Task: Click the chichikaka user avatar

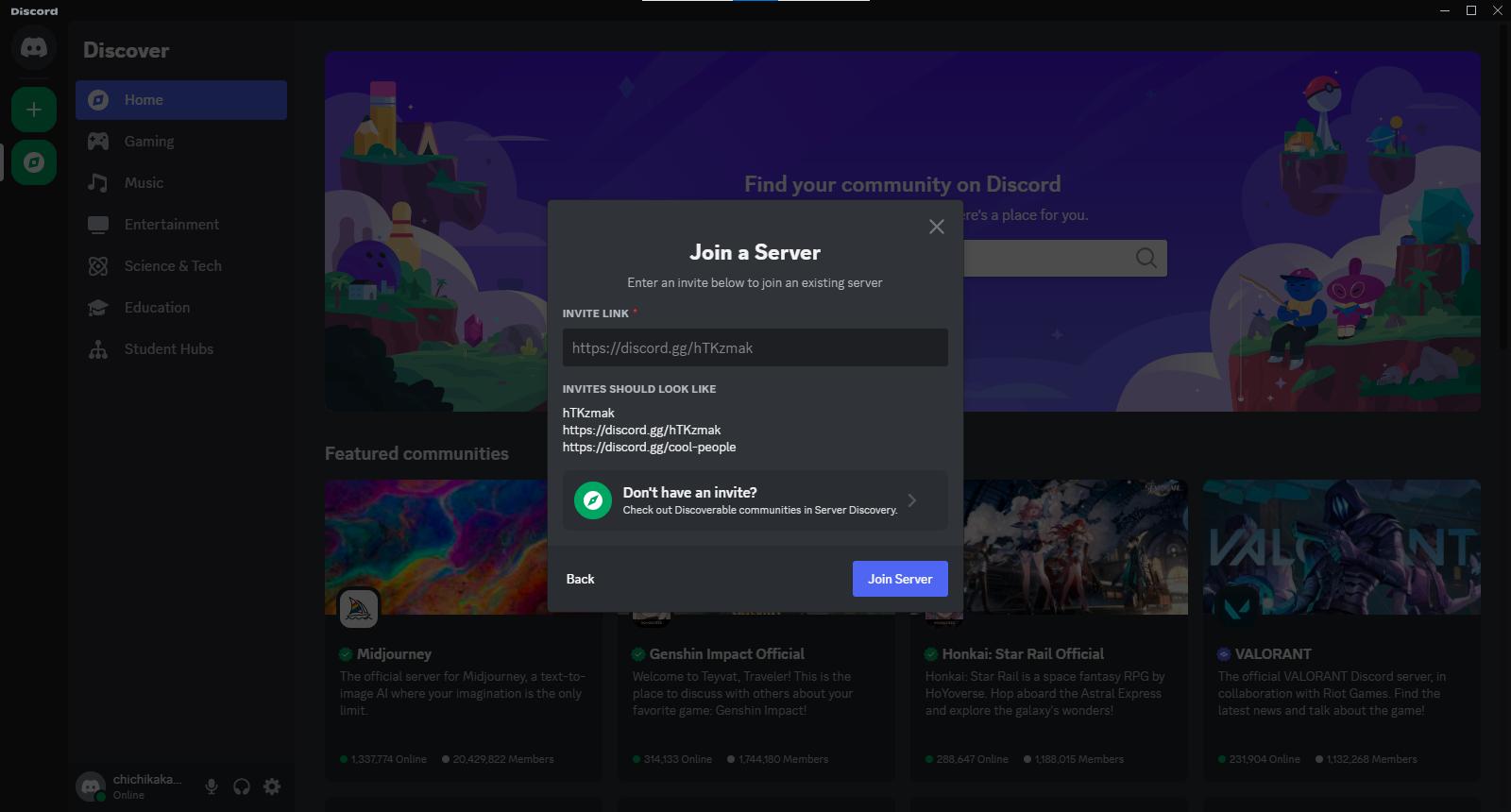Action: click(x=91, y=787)
